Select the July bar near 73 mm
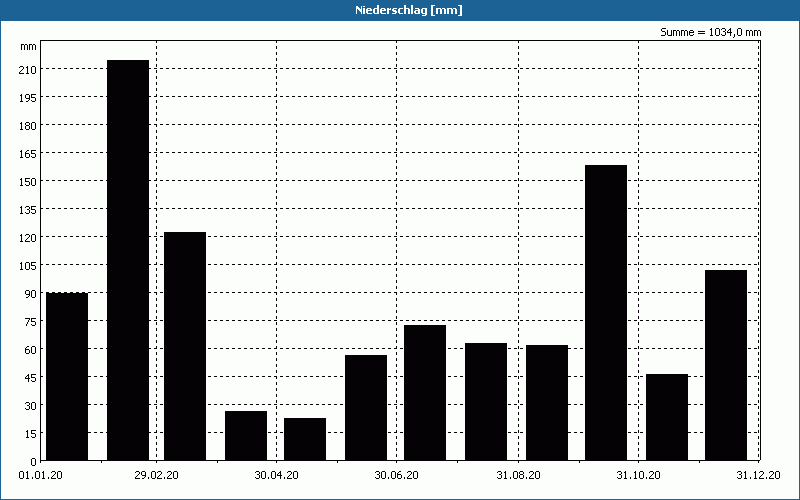The height and width of the screenshot is (500, 800). click(x=425, y=393)
